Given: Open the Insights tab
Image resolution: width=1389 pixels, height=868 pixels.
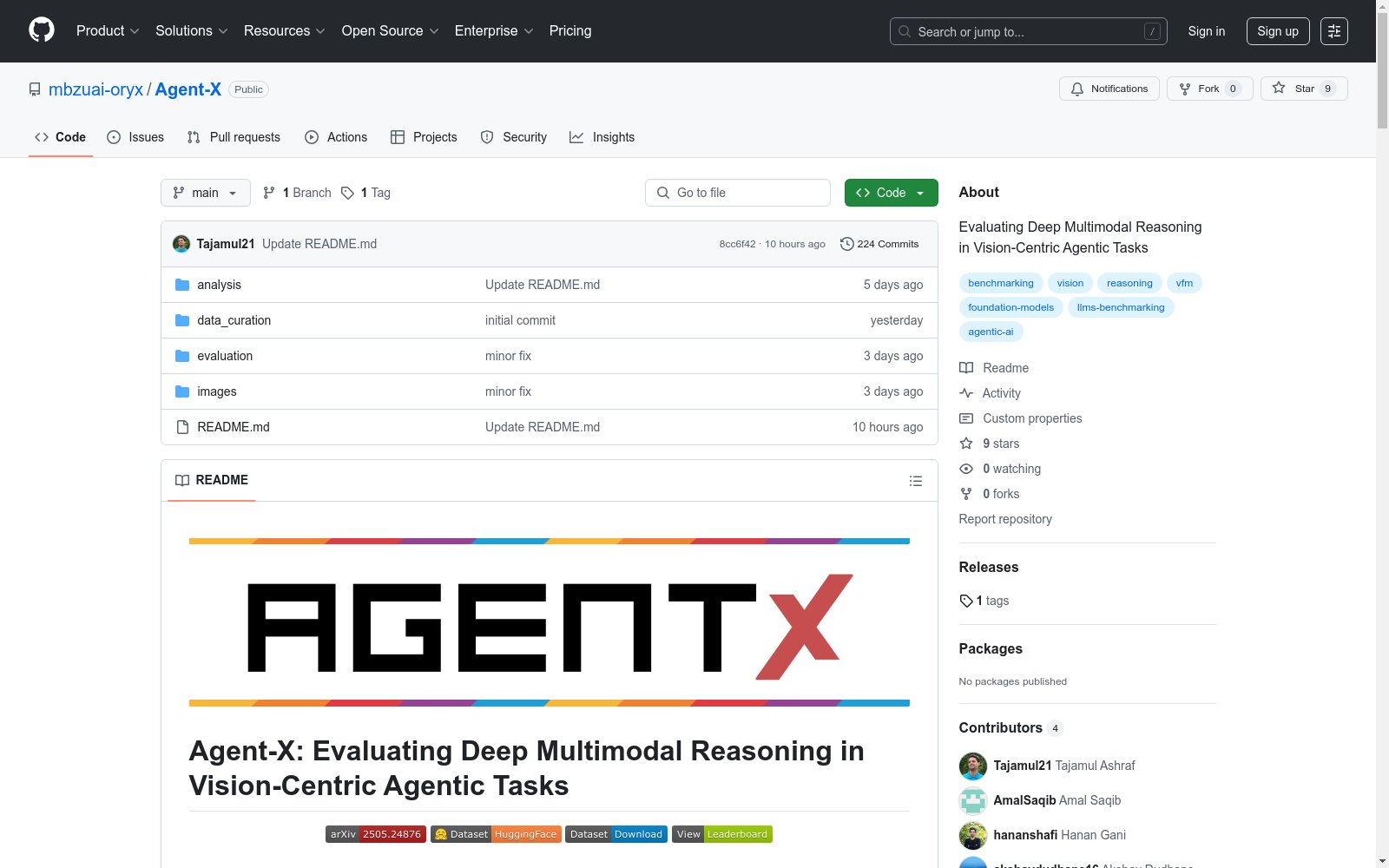Looking at the screenshot, I should pos(602,137).
